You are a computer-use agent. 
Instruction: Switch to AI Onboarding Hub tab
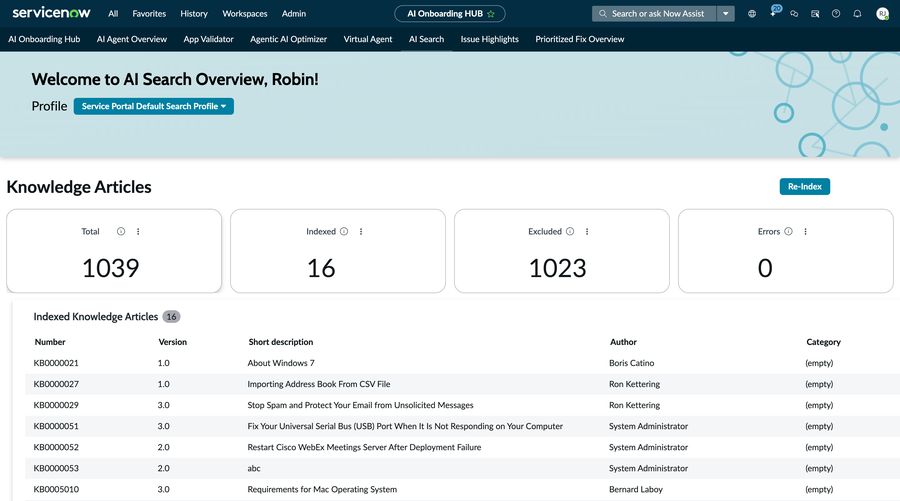click(x=44, y=39)
